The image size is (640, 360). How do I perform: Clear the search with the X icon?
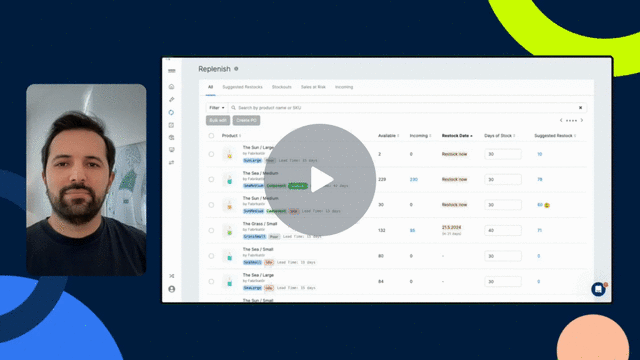(580, 108)
